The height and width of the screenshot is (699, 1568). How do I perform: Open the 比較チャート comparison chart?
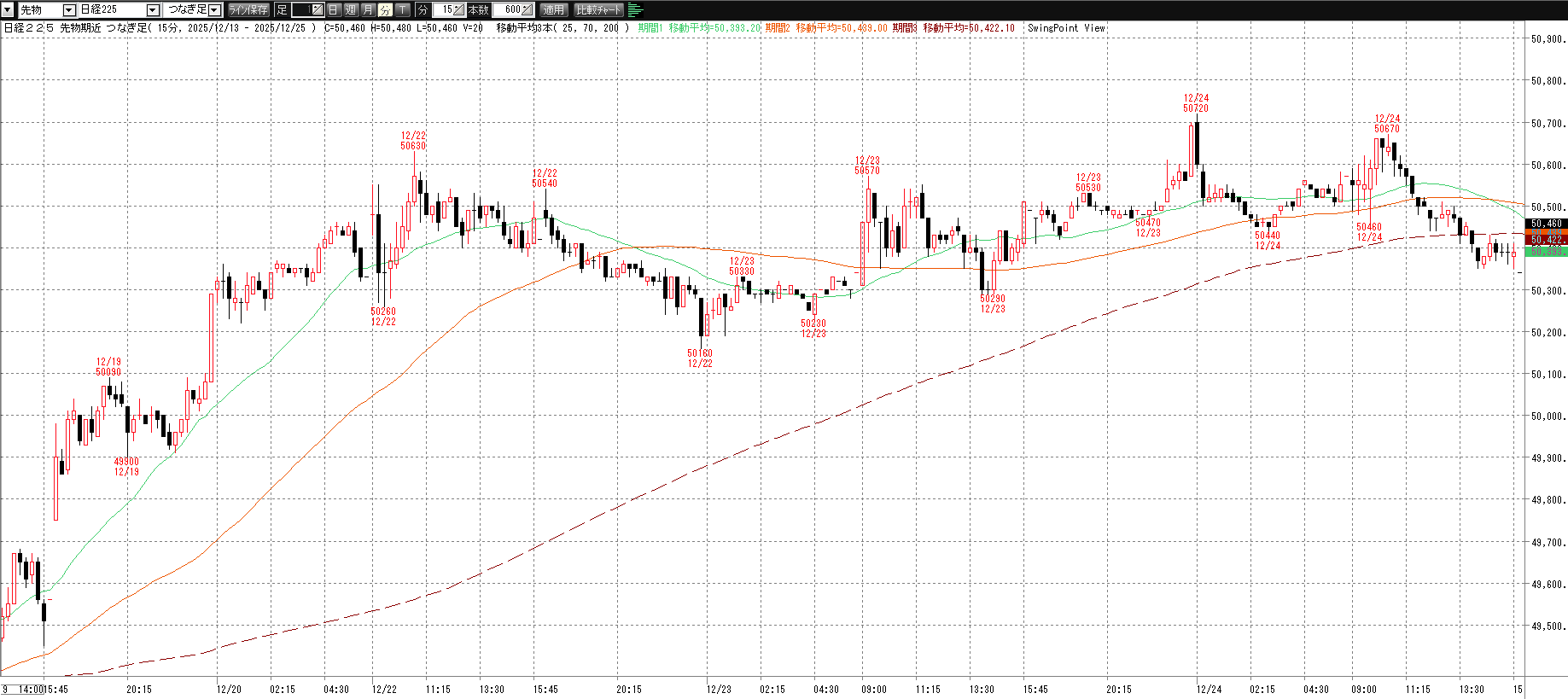pos(598,10)
